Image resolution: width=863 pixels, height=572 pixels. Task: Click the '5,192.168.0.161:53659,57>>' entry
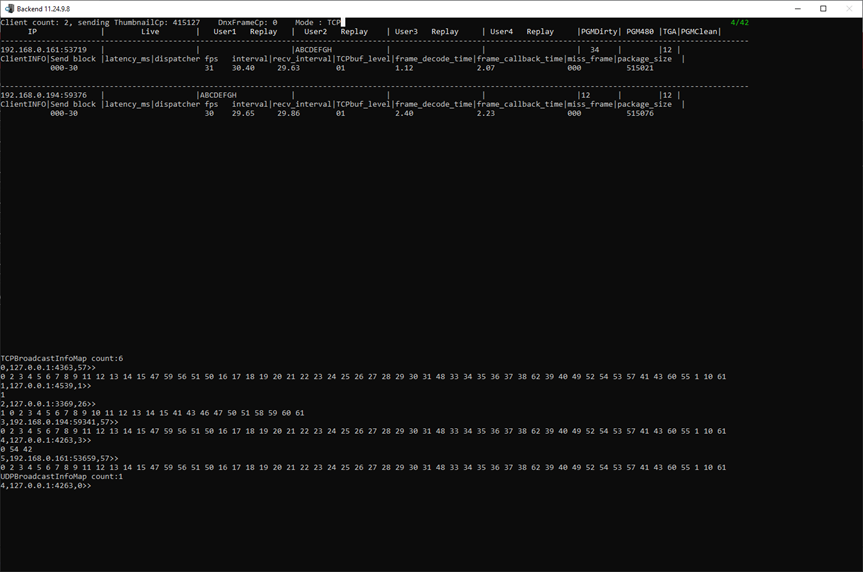59,458
